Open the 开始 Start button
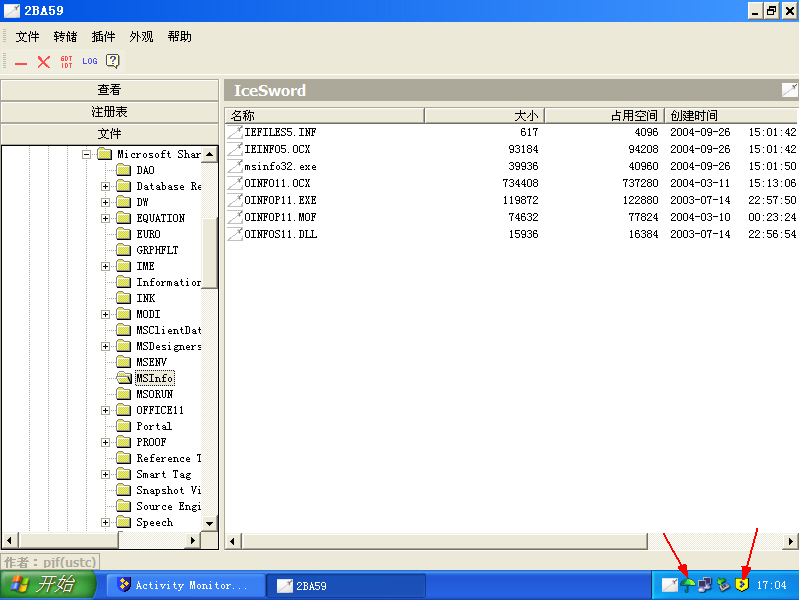 point(48,585)
